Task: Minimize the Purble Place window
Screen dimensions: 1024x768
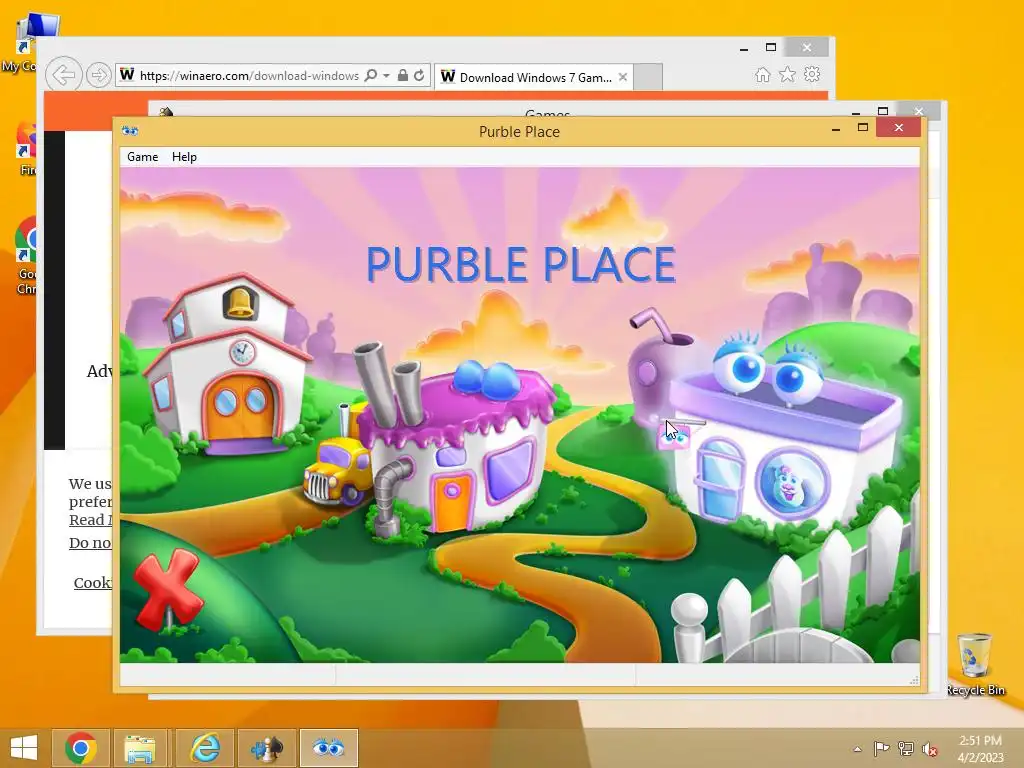Action: (x=835, y=130)
